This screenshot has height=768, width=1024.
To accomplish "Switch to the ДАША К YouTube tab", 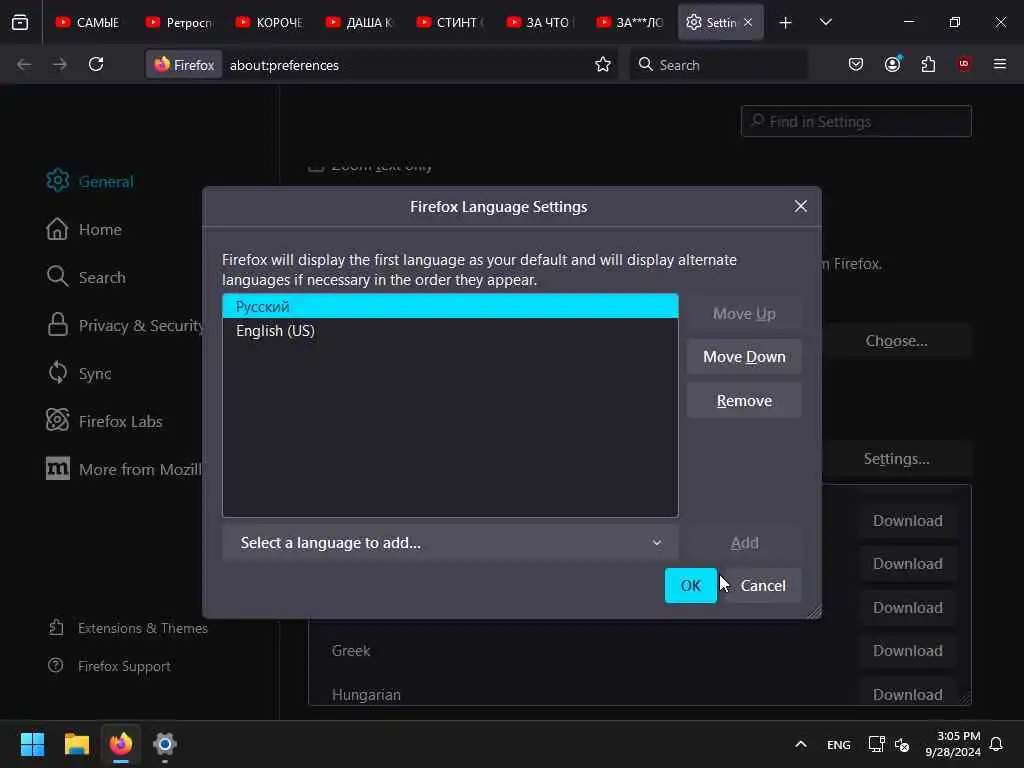I will point(359,22).
